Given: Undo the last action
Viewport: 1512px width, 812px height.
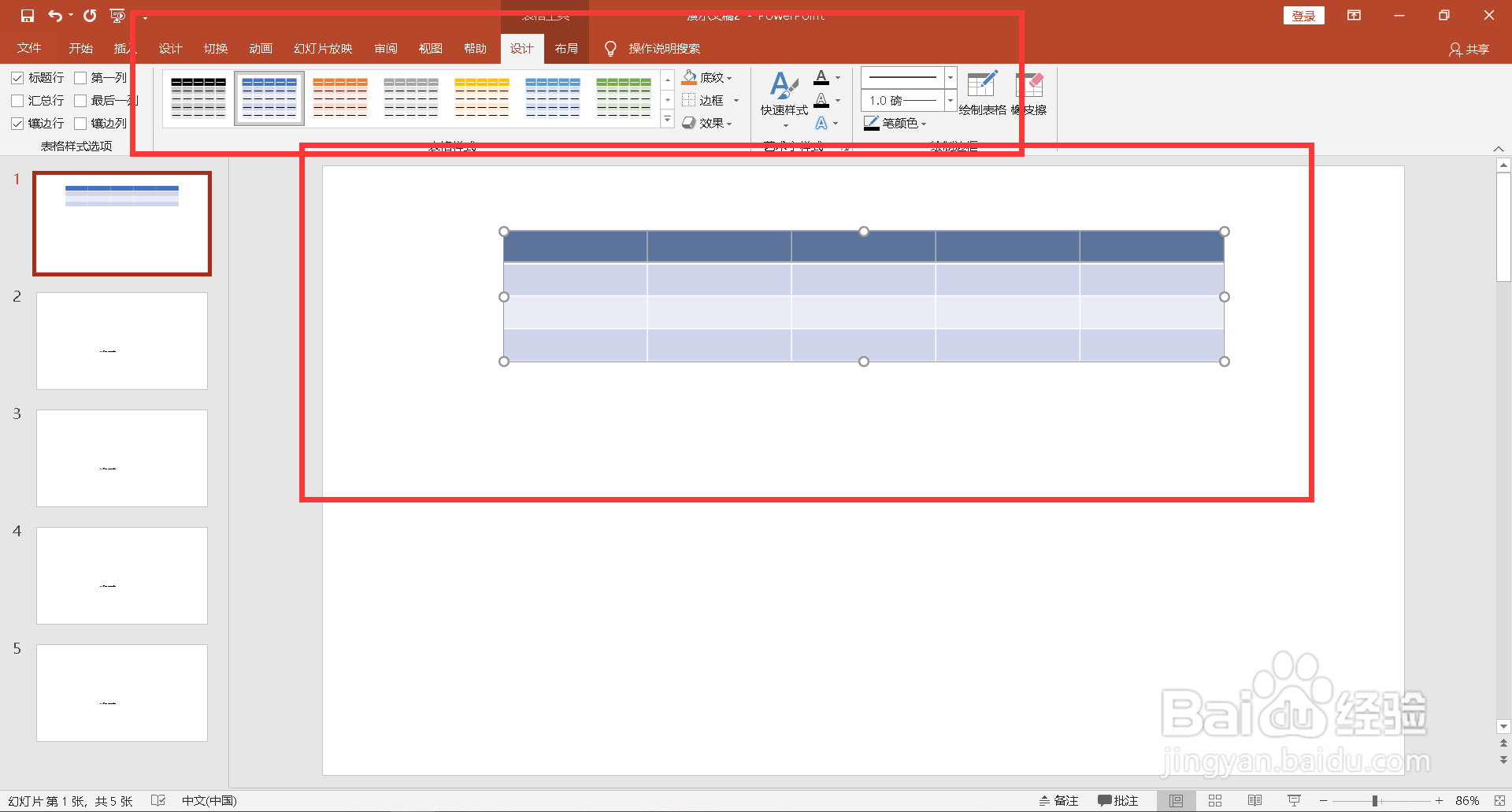Looking at the screenshot, I should pos(54,16).
